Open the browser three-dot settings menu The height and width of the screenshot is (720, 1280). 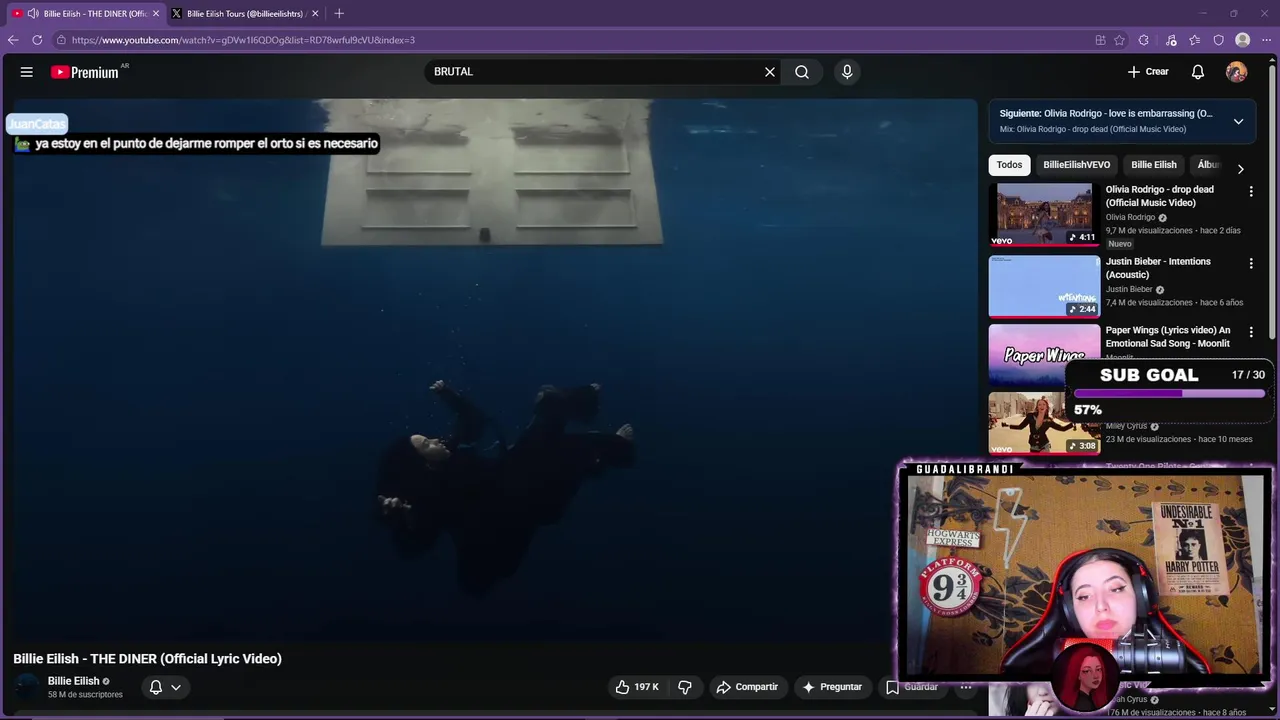click(x=1266, y=40)
